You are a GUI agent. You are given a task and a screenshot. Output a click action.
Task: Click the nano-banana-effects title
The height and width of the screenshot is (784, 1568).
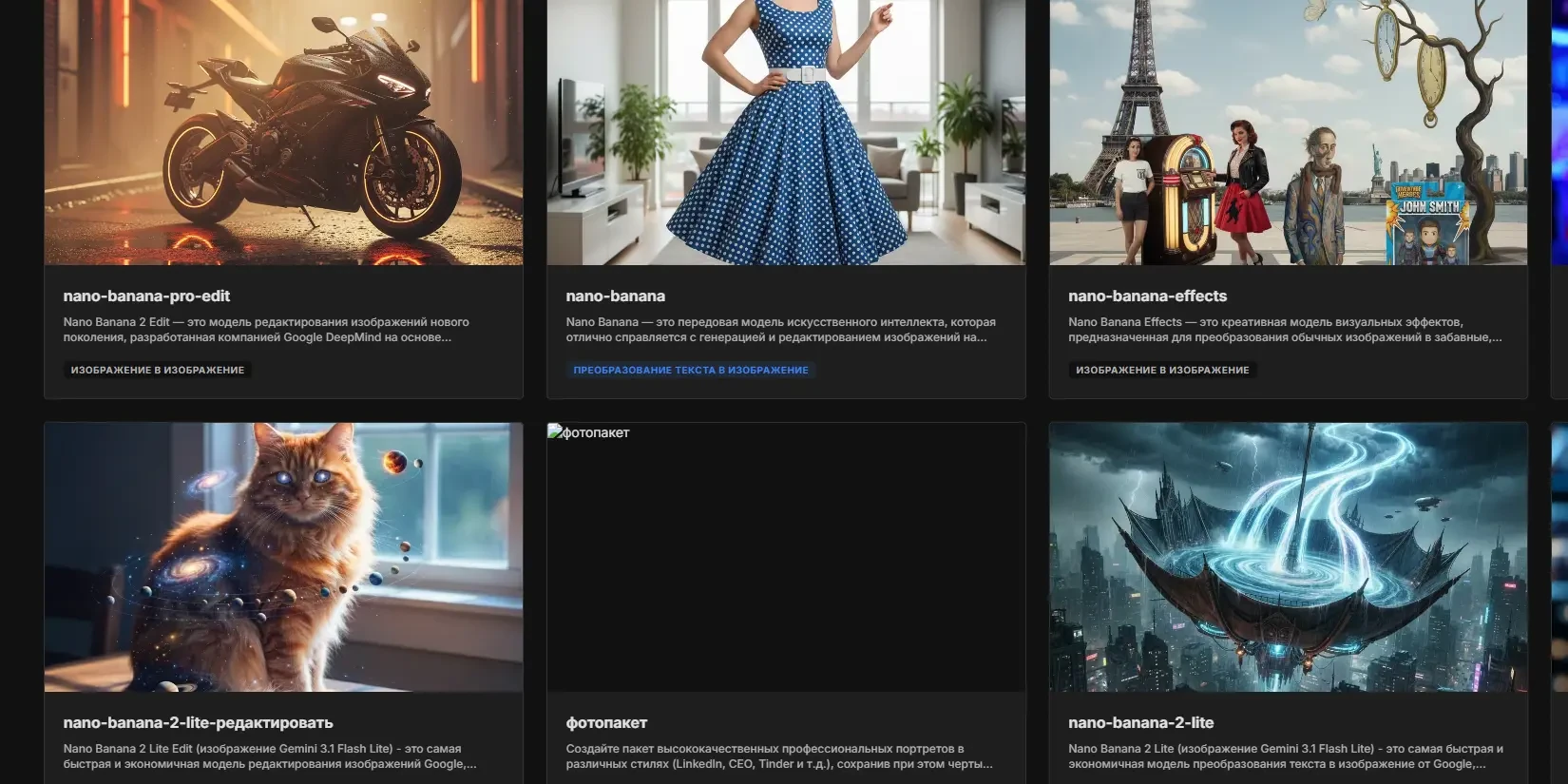(x=1147, y=296)
